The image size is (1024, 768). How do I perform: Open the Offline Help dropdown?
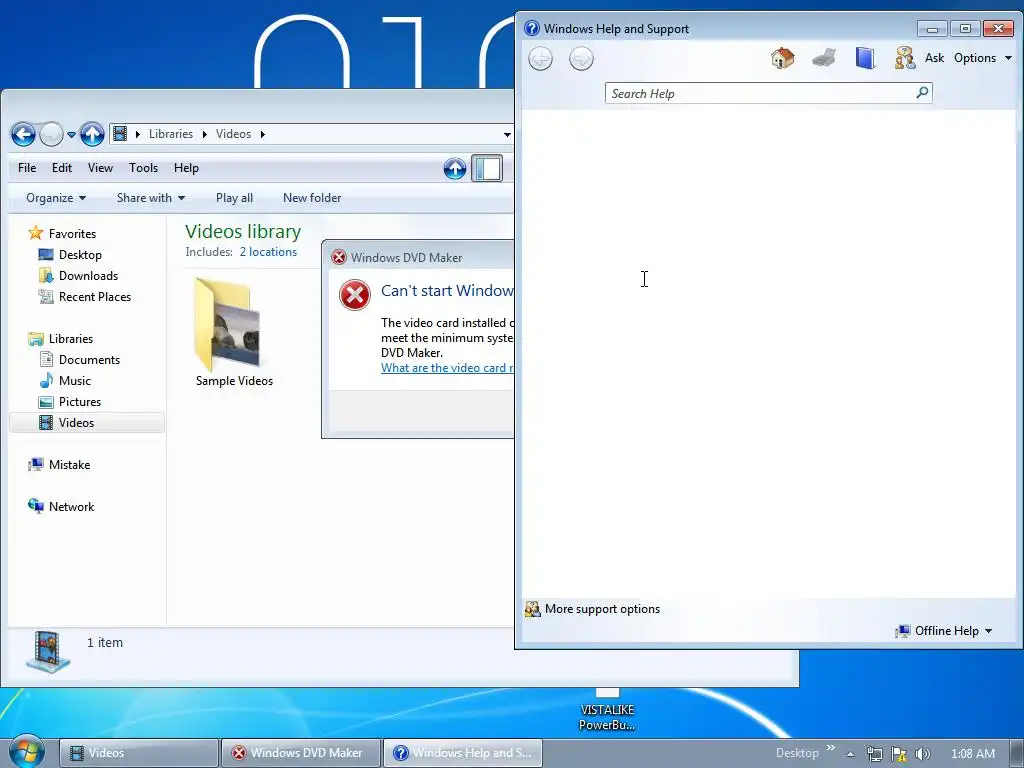(x=944, y=631)
